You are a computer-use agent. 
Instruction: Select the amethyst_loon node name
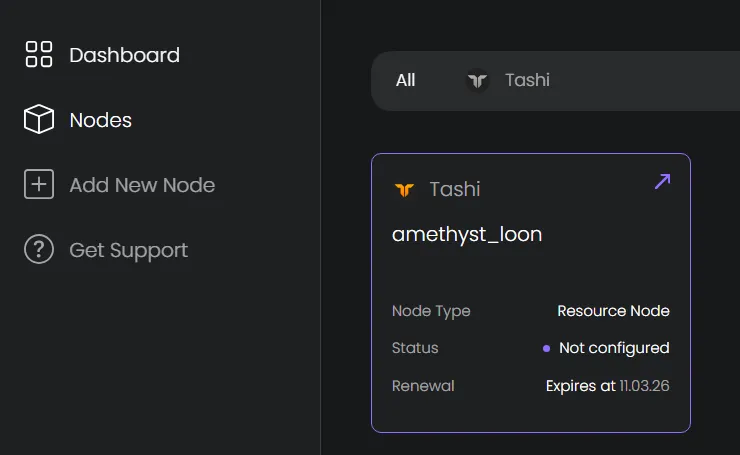point(467,235)
